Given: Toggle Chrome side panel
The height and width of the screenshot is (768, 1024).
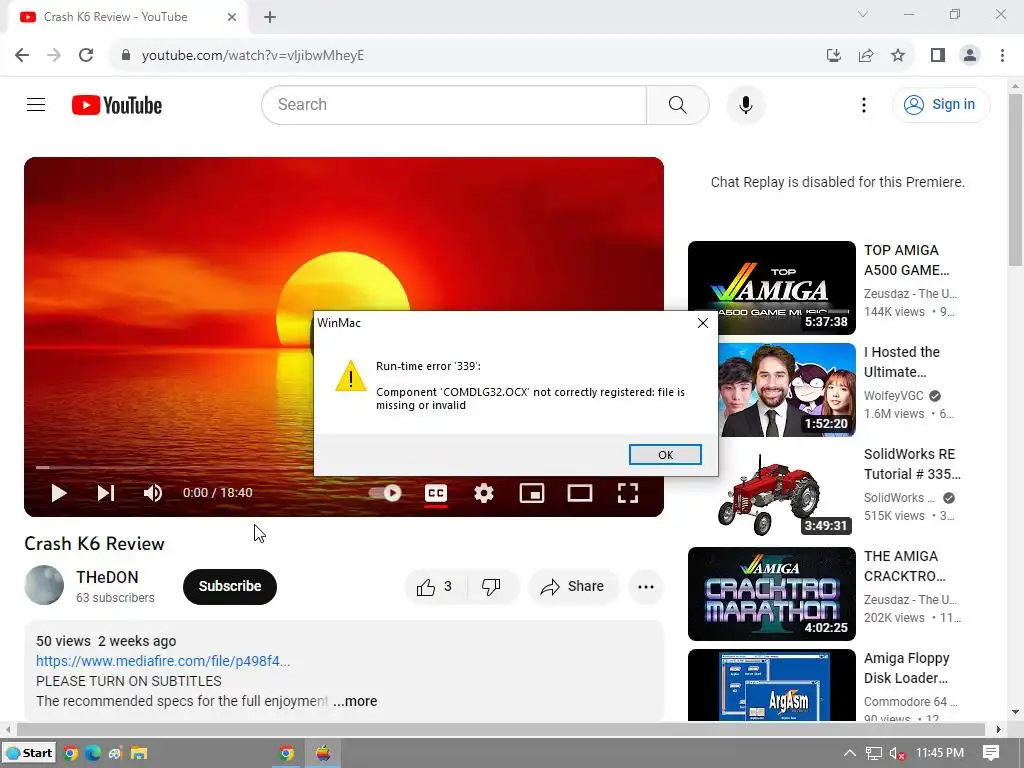Looking at the screenshot, I should tap(938, 55).
